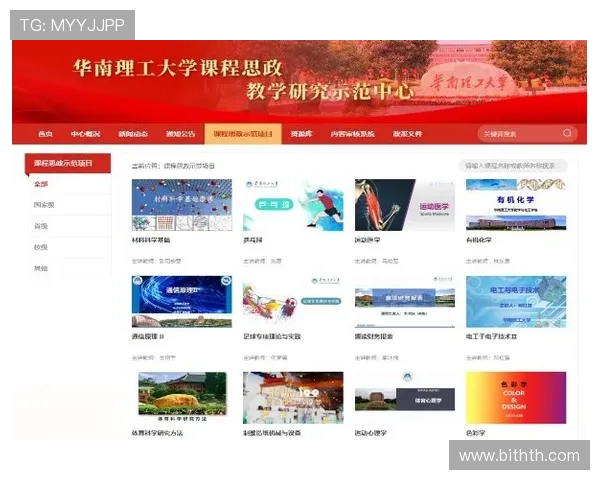The width and height of the screenshot is (600, 480).
Task: Click the 色彩学 title link
Action: (x=476, y=433)
